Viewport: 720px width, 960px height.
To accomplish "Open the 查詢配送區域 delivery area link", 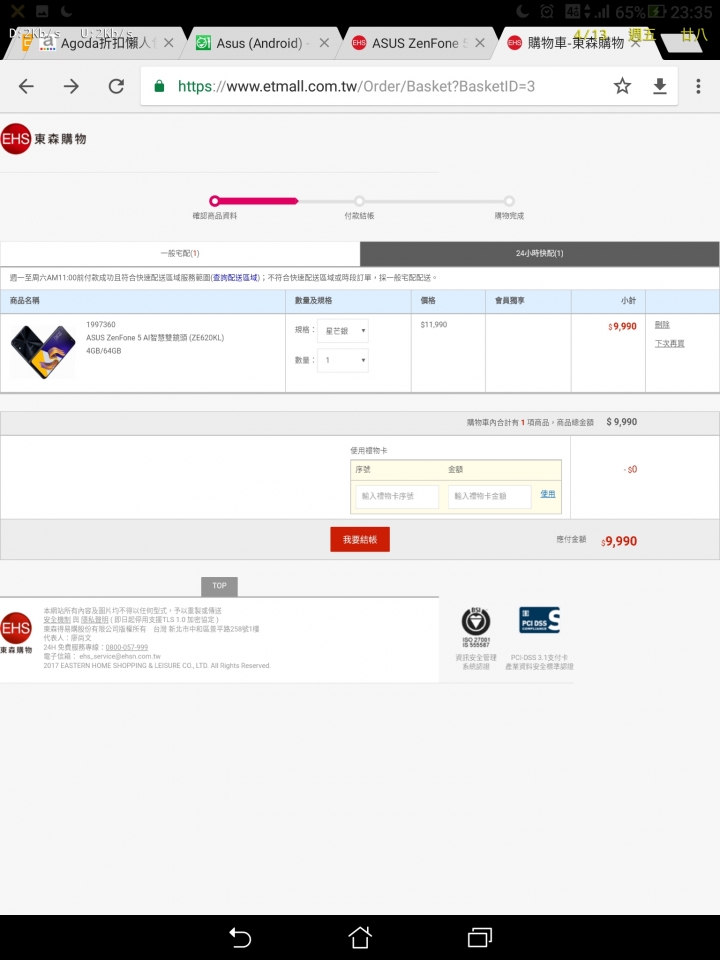I will tap(236, 277).
